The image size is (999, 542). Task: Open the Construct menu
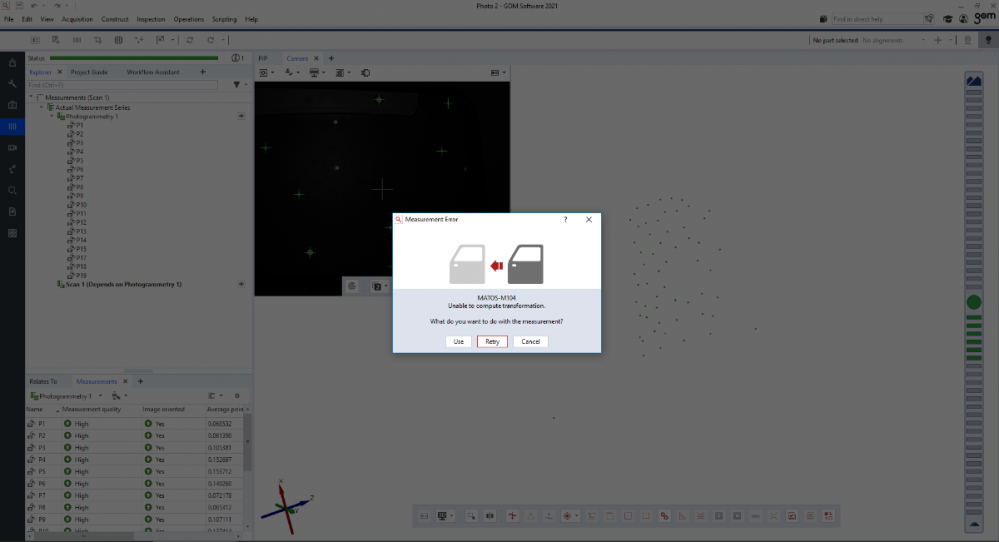115,19
